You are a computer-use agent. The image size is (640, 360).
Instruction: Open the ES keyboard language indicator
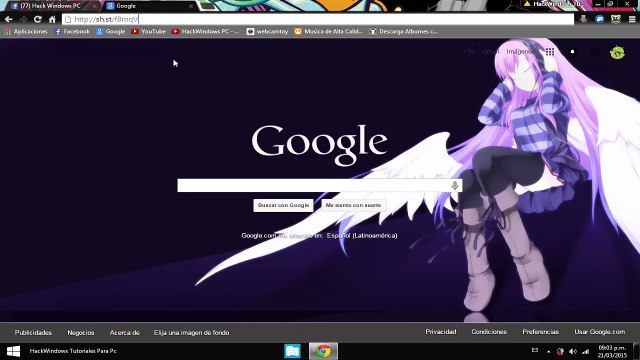(535, 350)
